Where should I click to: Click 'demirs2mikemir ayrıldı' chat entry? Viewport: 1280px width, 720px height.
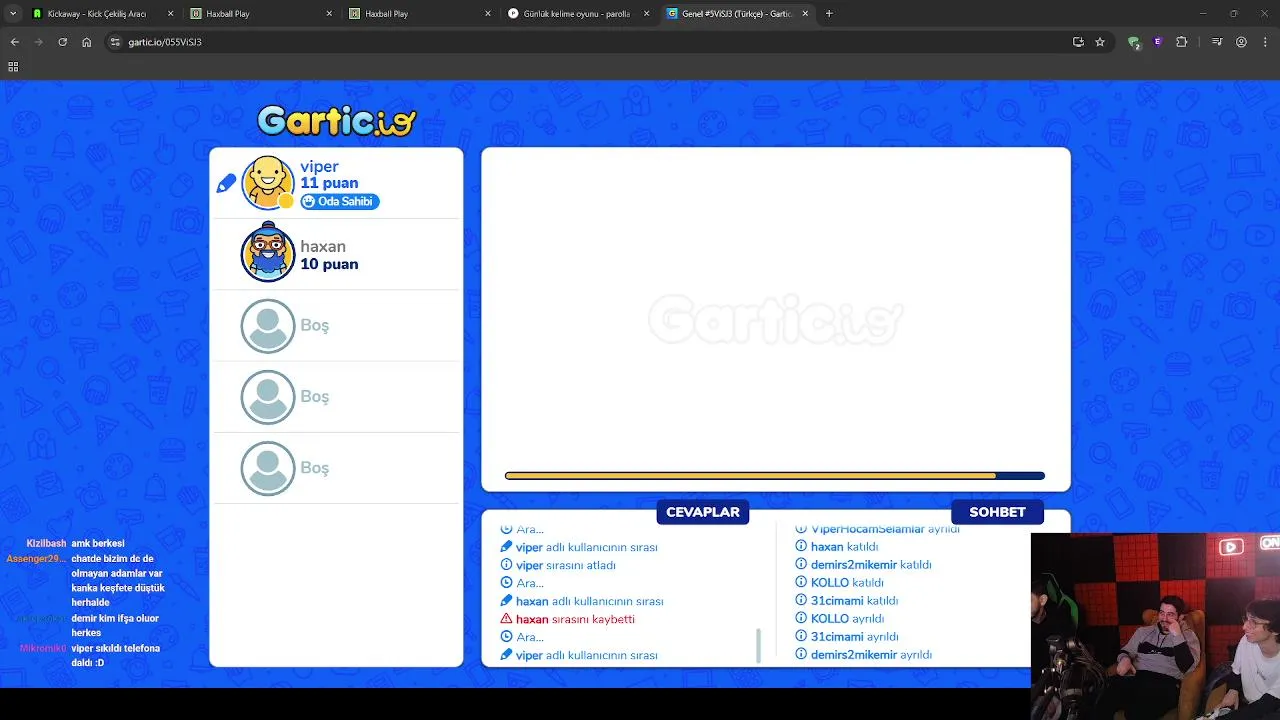point(871,655)
